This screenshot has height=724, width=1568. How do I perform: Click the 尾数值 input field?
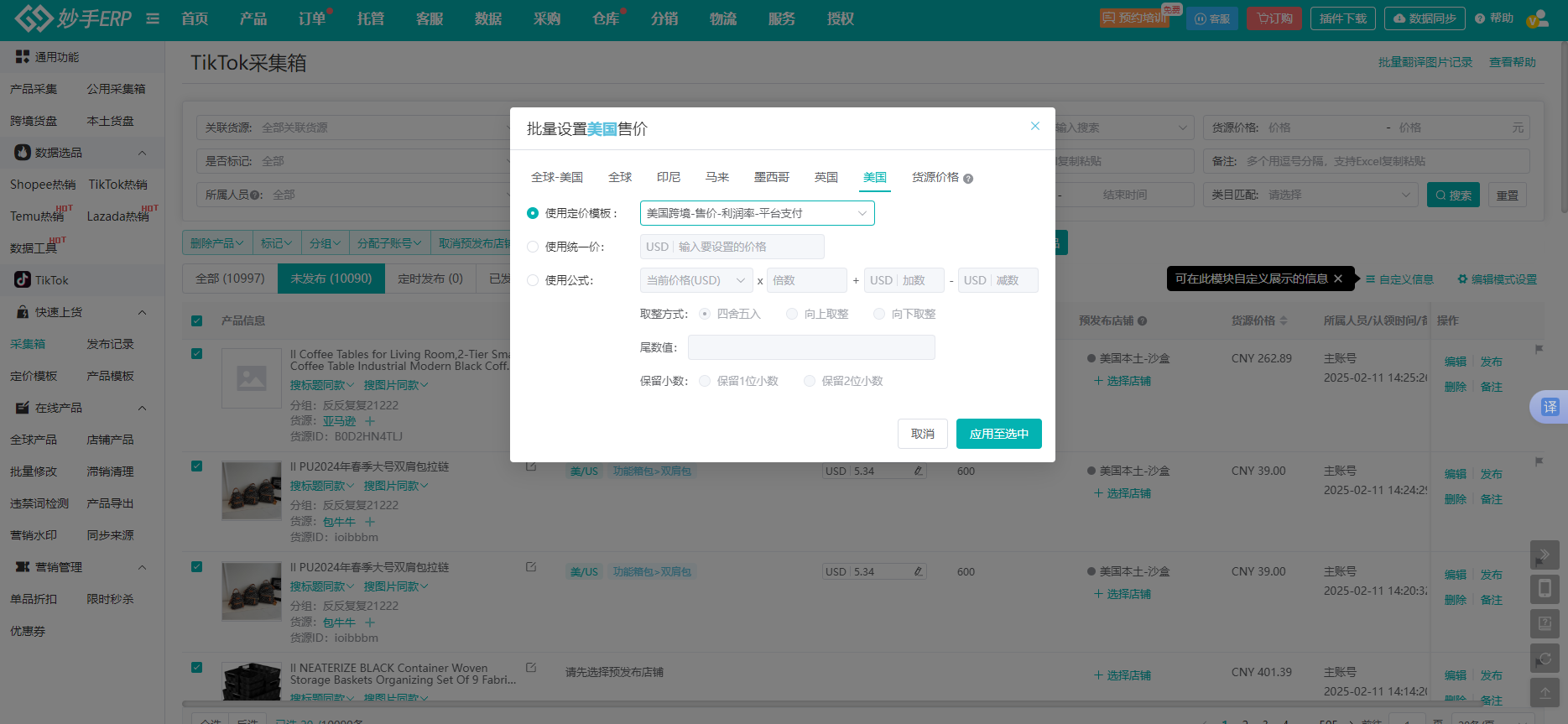coord(811,347)
